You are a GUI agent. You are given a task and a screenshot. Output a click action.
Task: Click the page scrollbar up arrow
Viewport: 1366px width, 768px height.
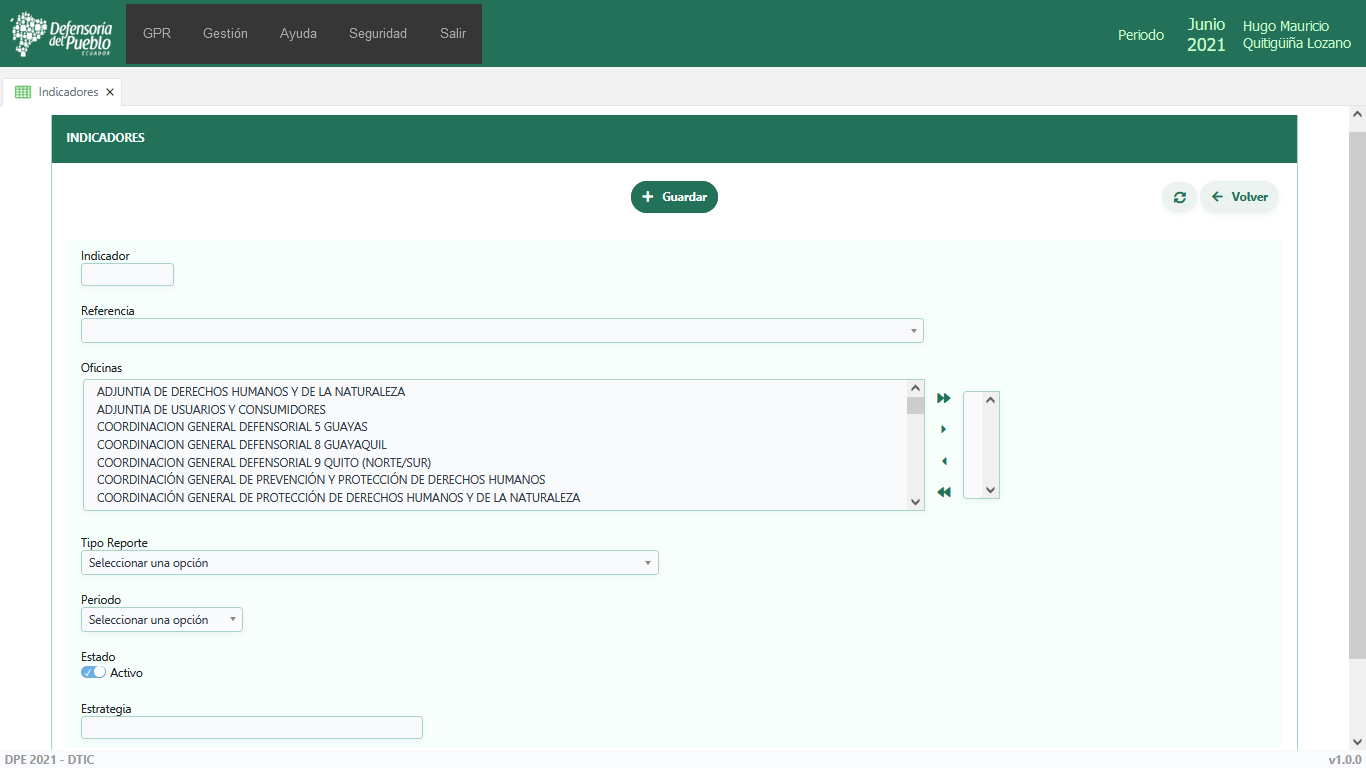[1357, 115]
